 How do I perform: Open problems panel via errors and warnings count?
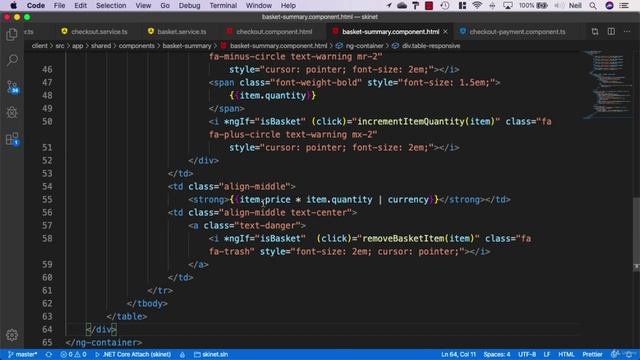click(x=73, y=354)
